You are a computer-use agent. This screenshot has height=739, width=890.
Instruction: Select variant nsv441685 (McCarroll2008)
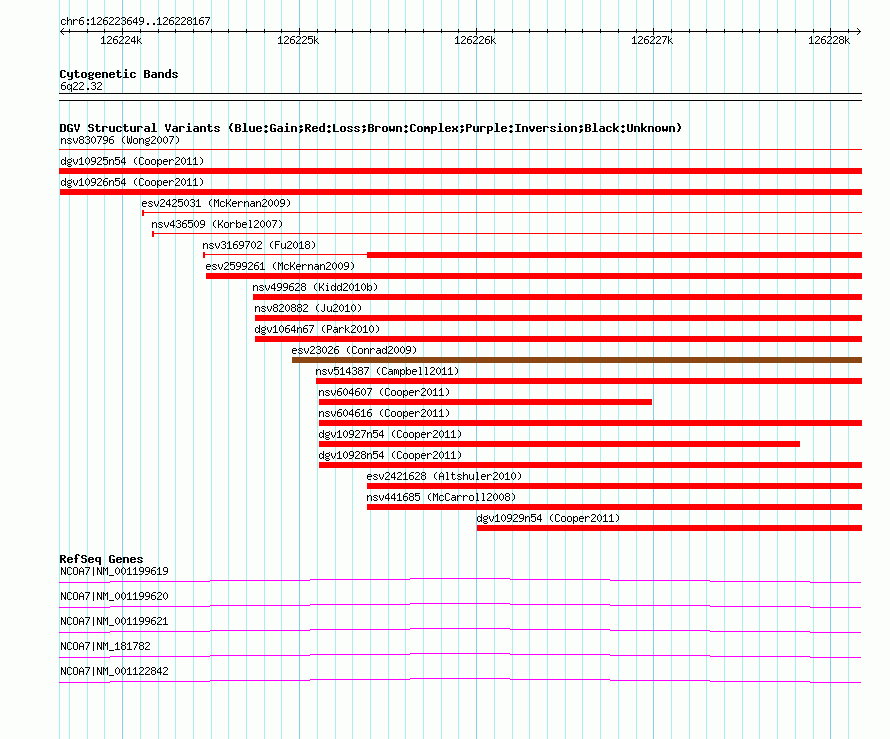(x=441, y=497)
